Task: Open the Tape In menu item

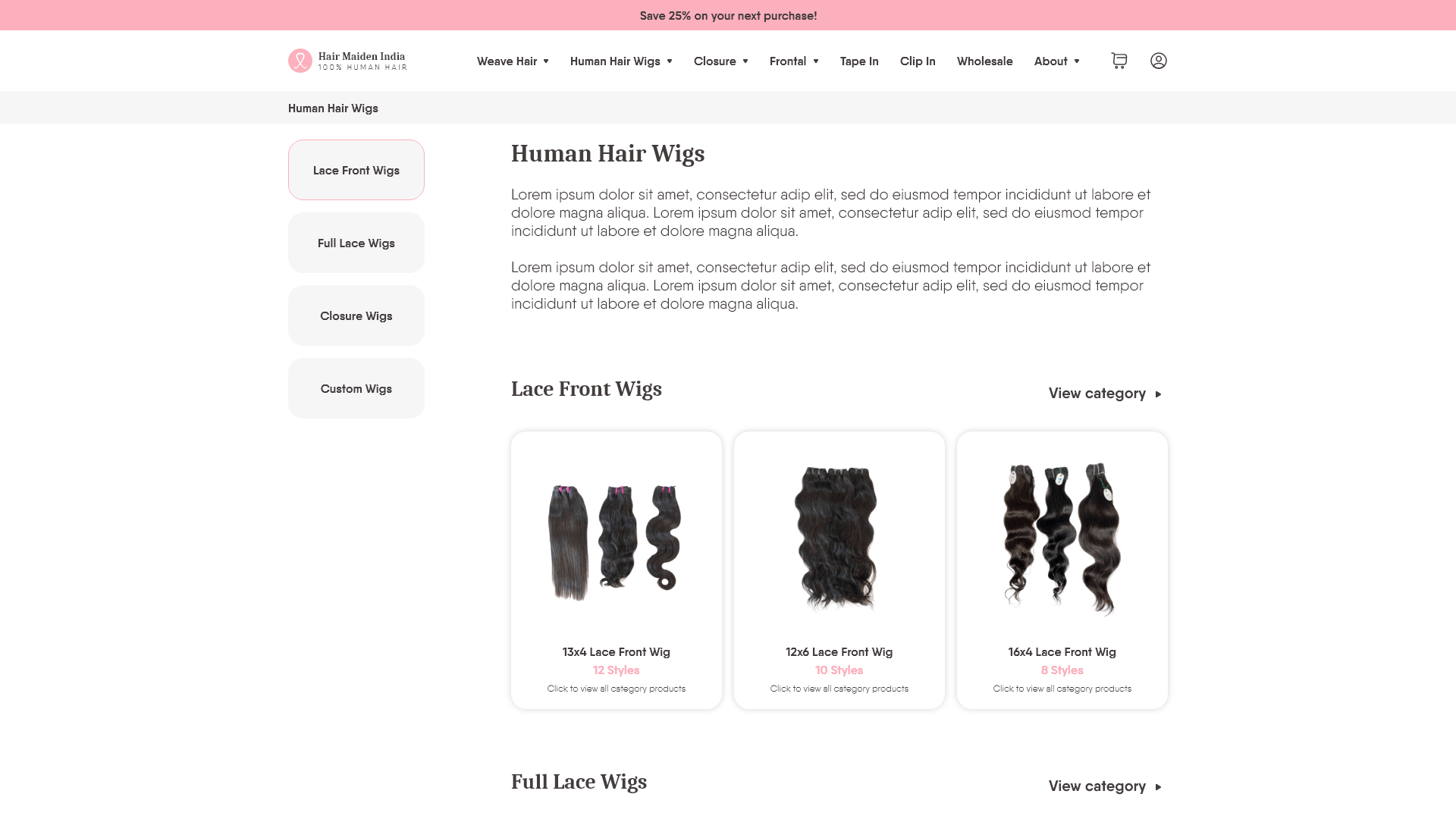Action: click(859, 61)
